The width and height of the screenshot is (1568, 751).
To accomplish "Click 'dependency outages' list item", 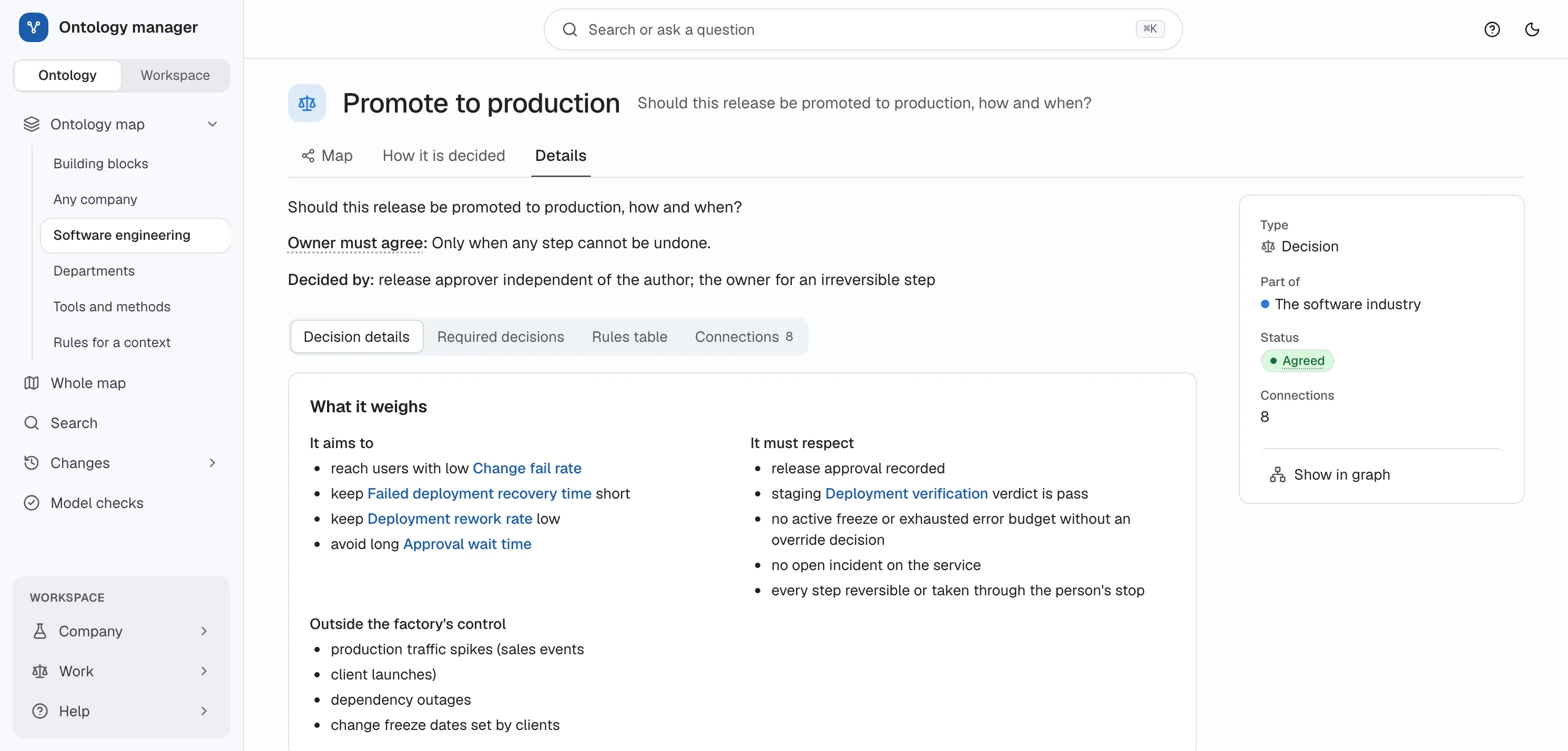I will [401, 700].
